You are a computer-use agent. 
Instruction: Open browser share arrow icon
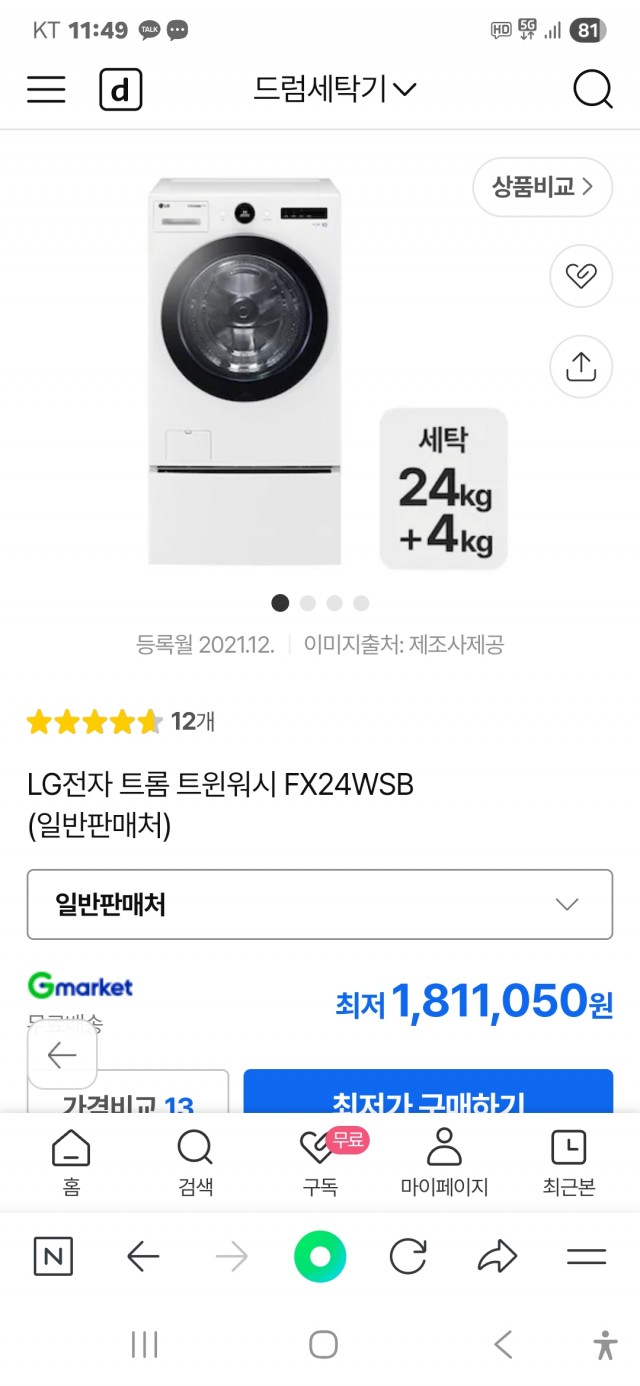click(x=497, y=1257)
